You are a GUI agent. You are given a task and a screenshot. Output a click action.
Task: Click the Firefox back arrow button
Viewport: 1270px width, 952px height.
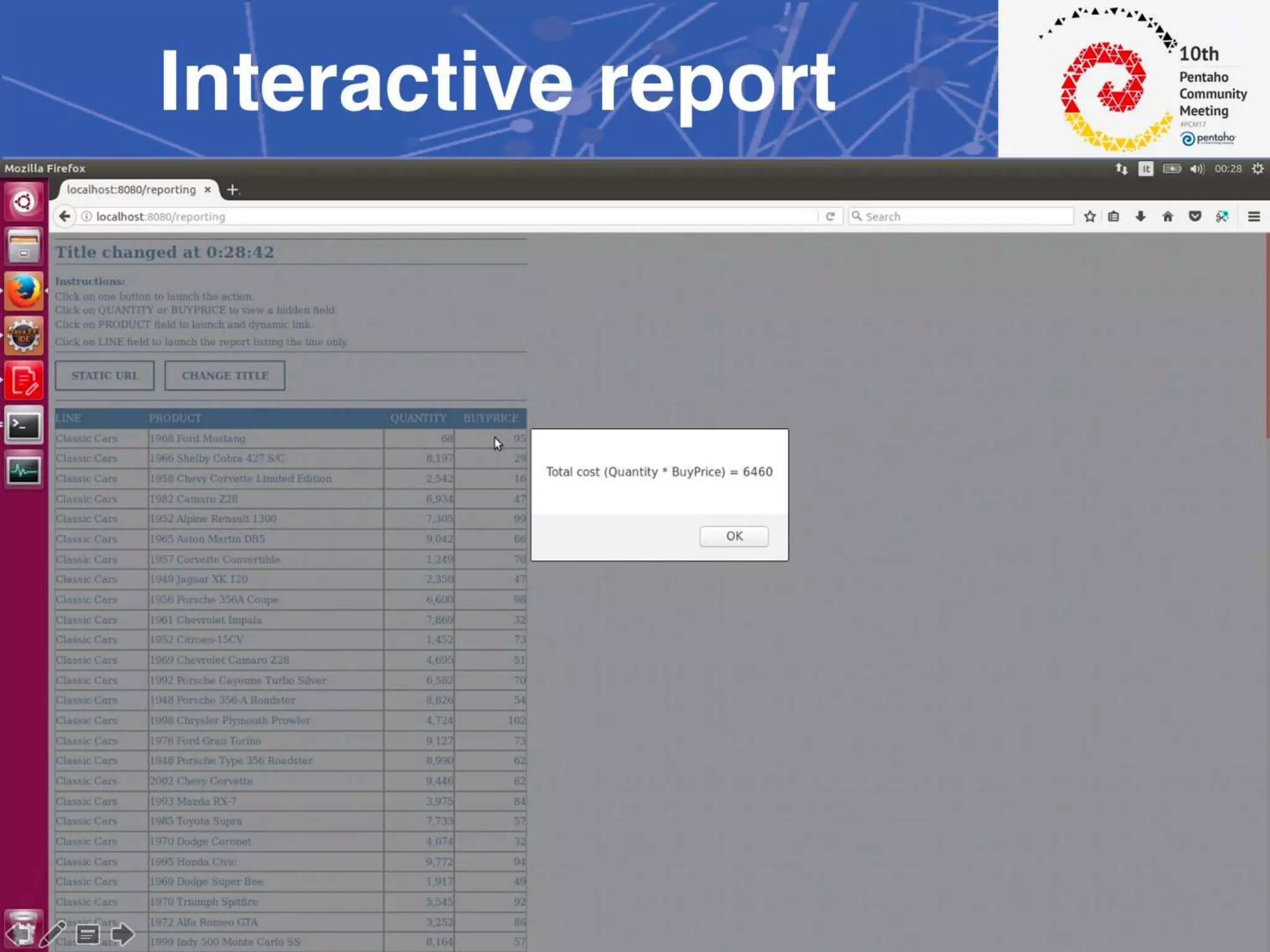coord(64,216)
